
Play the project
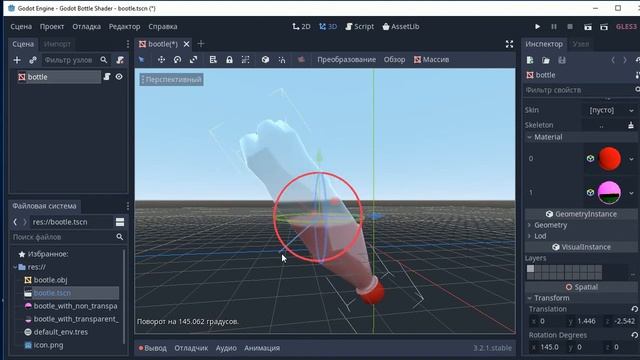point(538,27)
